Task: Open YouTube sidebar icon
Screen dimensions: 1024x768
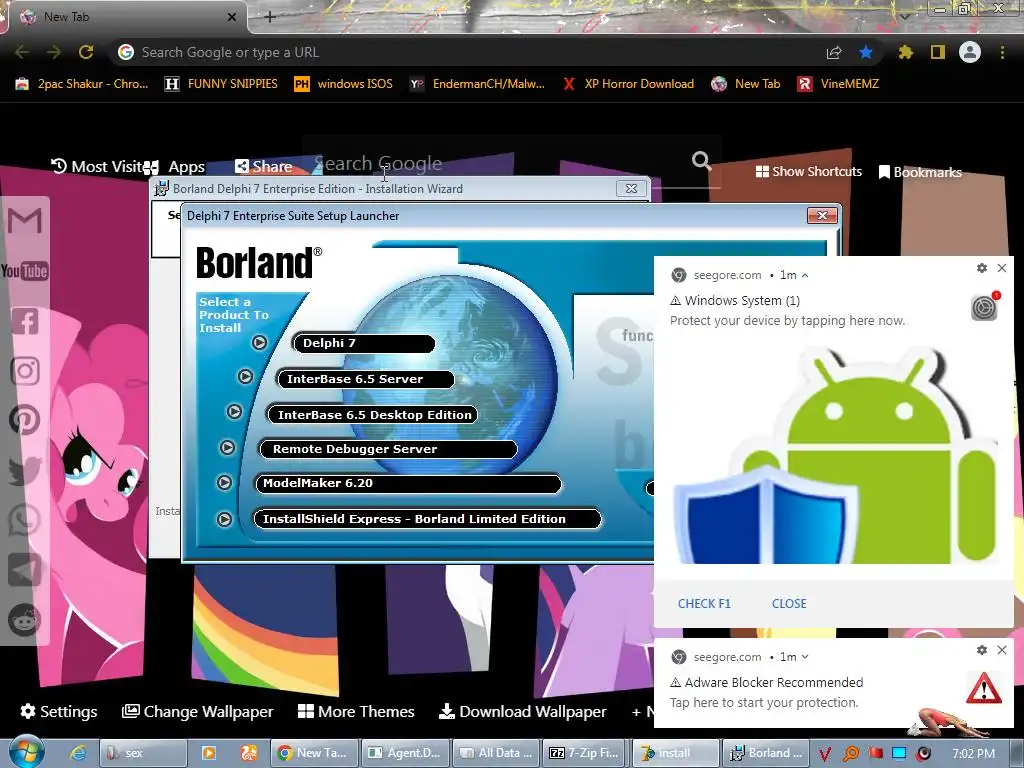Action: pyautogui.click(x=25, y=271)
